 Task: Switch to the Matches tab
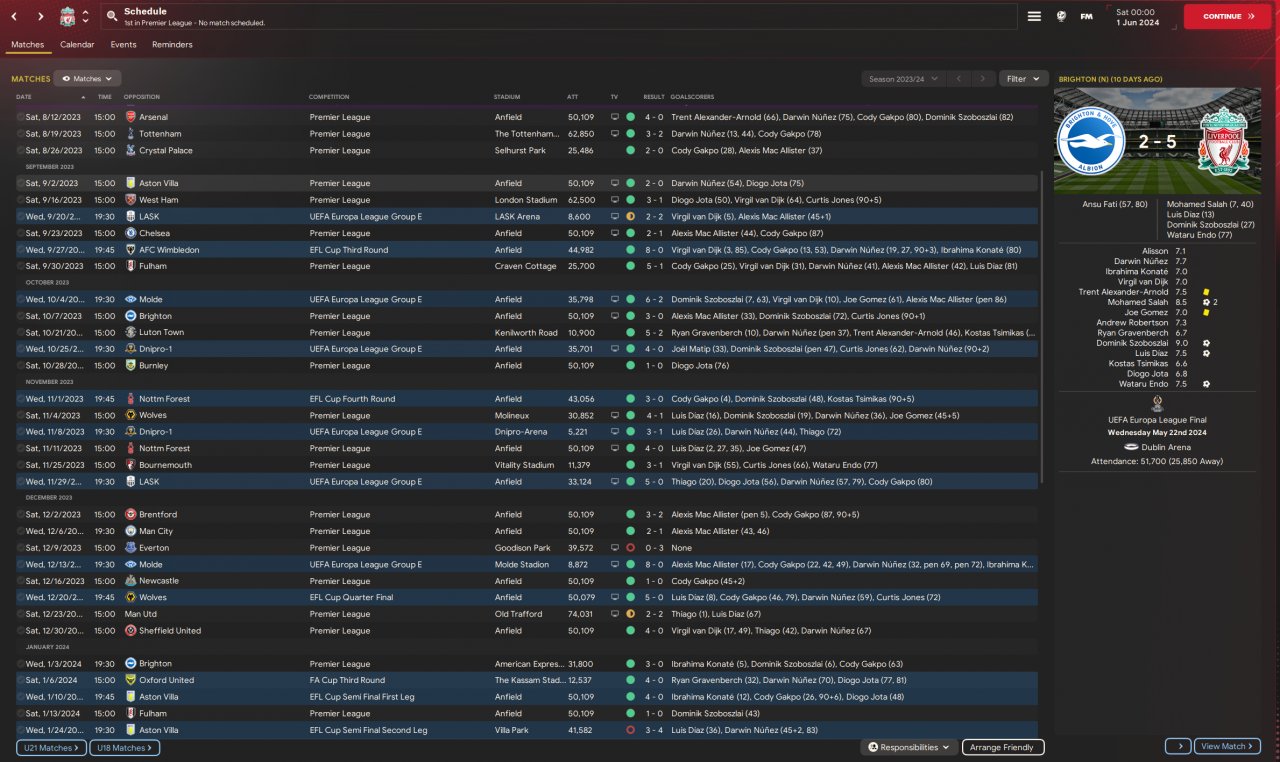[28, 45]
